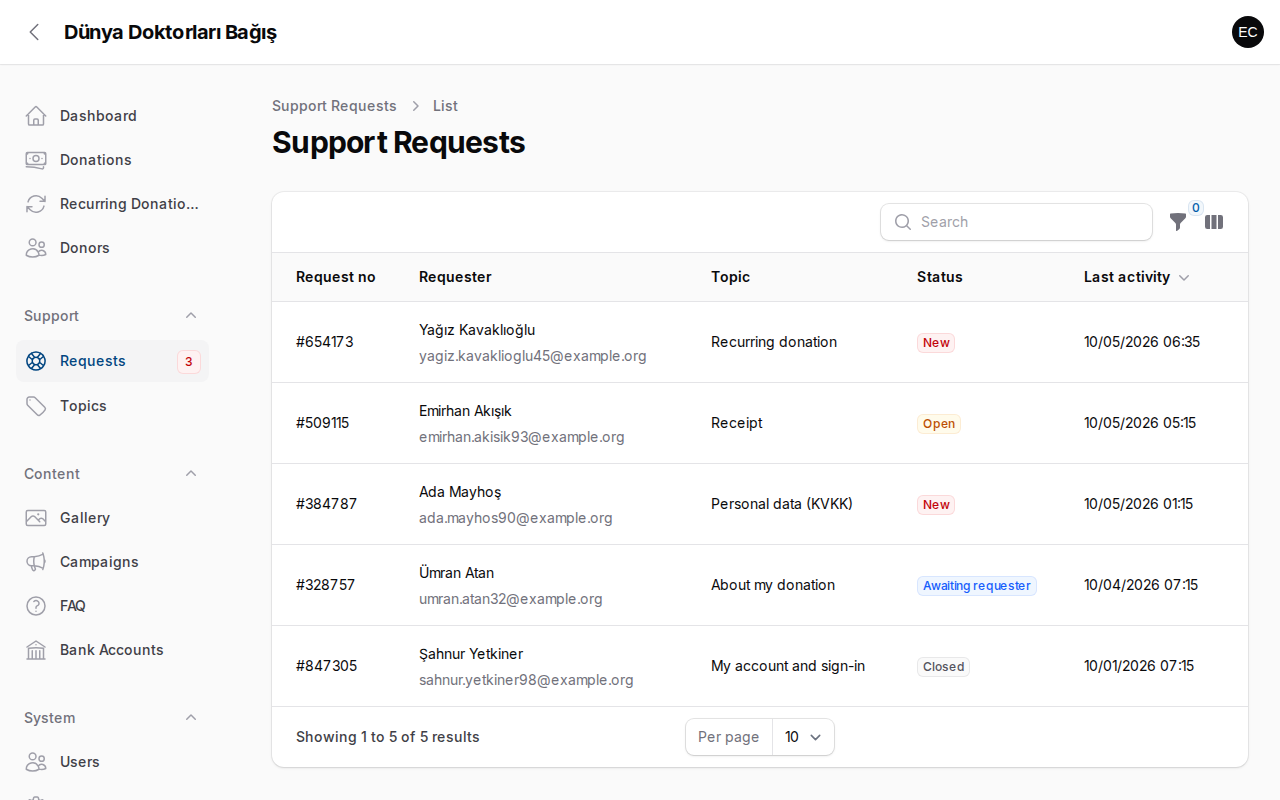
Task: Click the Closed status badge
Action: [x=943, y=667]
